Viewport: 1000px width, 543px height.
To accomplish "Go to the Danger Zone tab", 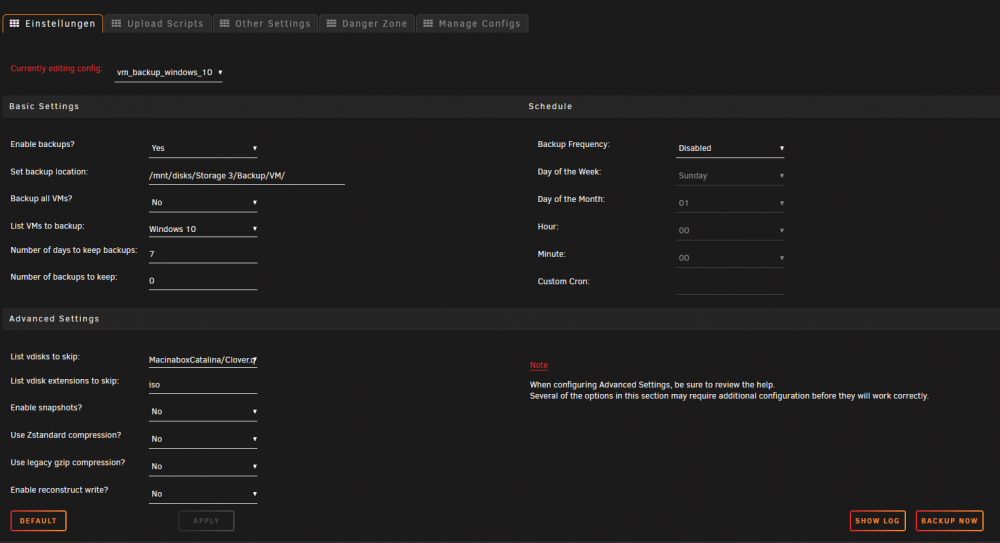I will [367, 24].
